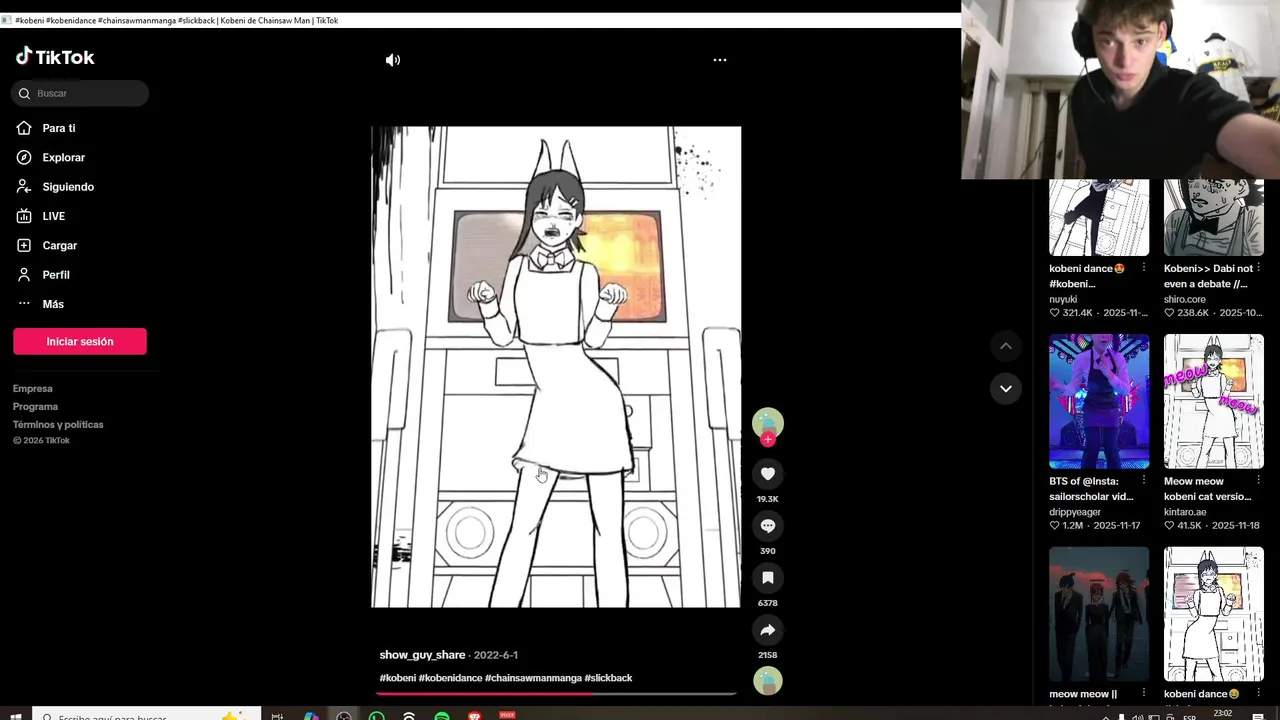Image resolution: width=1280 pixels, height=720 pixels.
Task: Open more options for 'Meow meow kobeni' video
Action: point(1259,481)
